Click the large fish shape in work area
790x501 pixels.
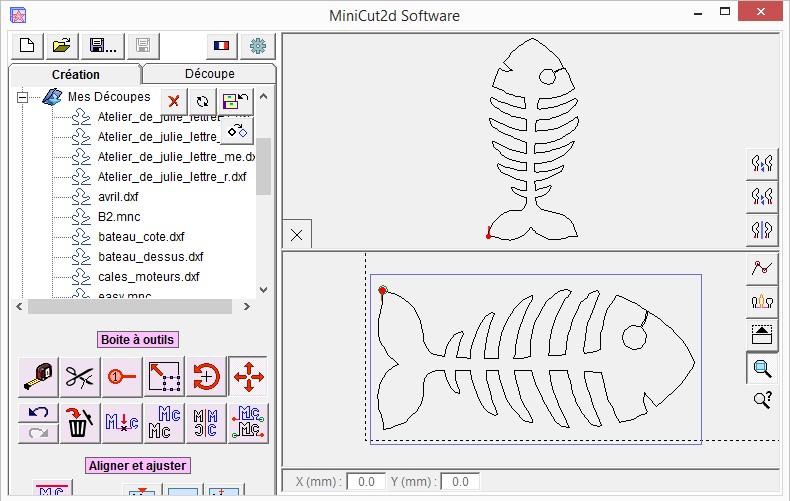click(536, 359)
